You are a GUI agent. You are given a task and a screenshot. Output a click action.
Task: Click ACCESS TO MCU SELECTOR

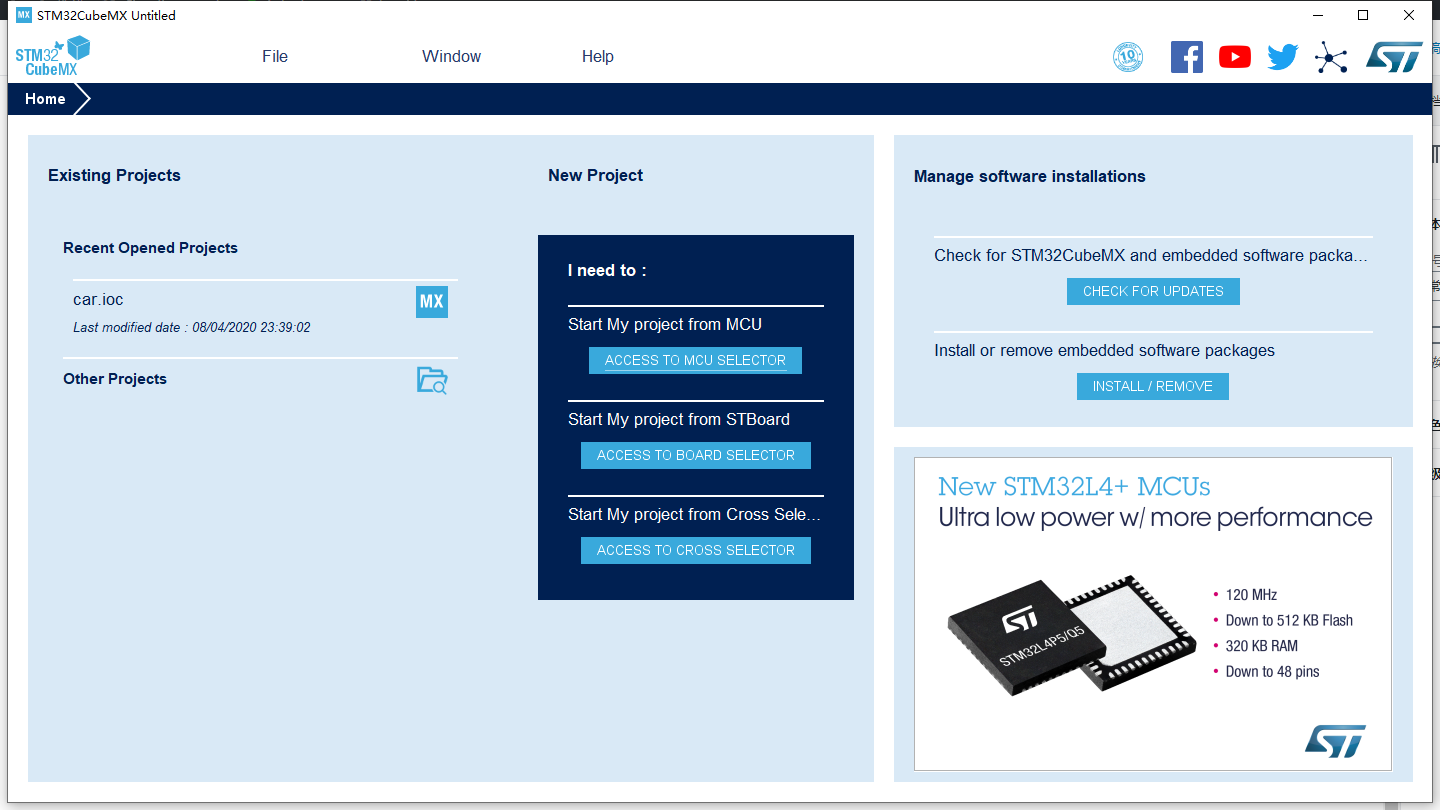point(695,360)
